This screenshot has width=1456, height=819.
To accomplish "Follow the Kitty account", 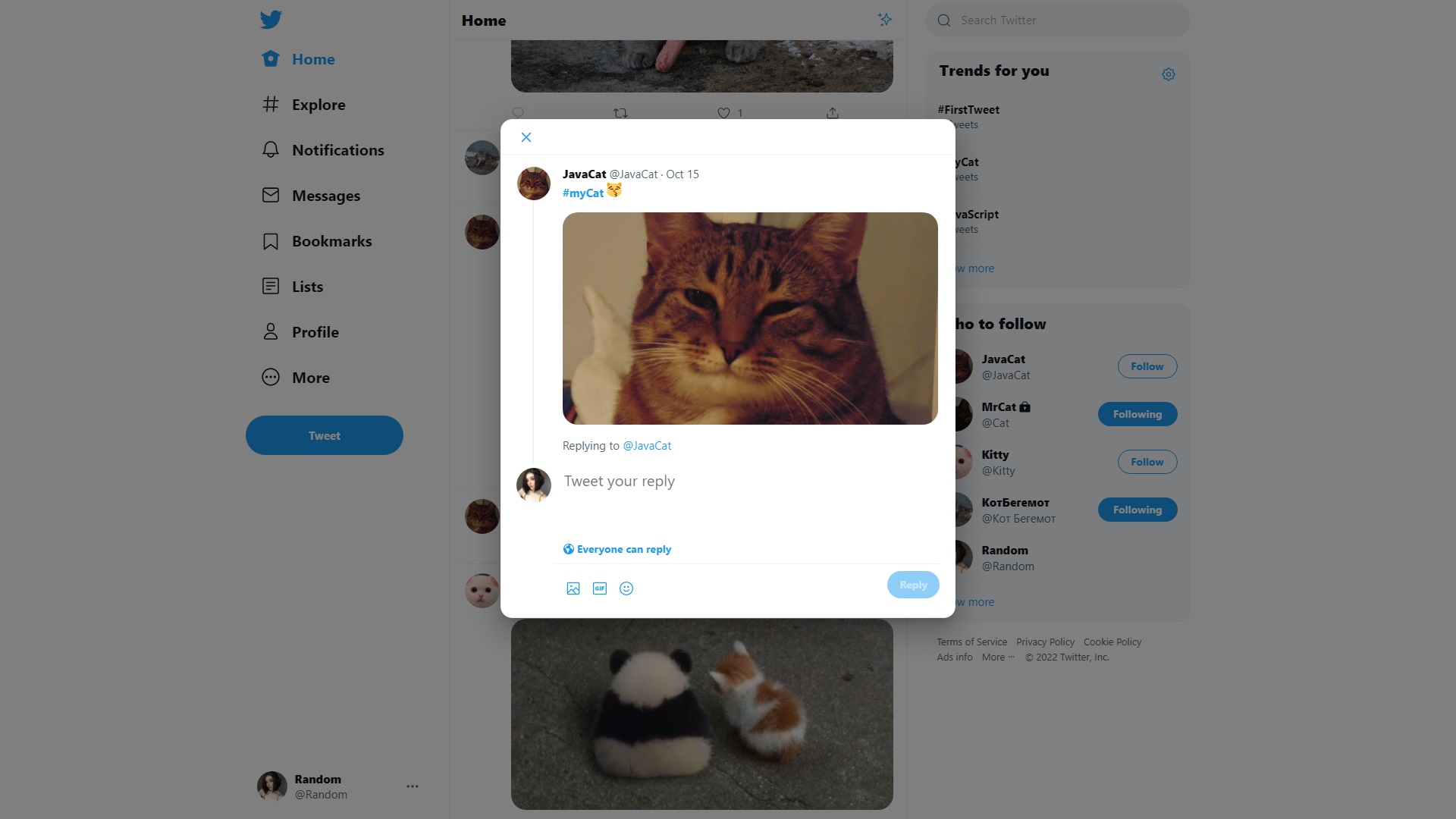I will (x=1147, y=462).
